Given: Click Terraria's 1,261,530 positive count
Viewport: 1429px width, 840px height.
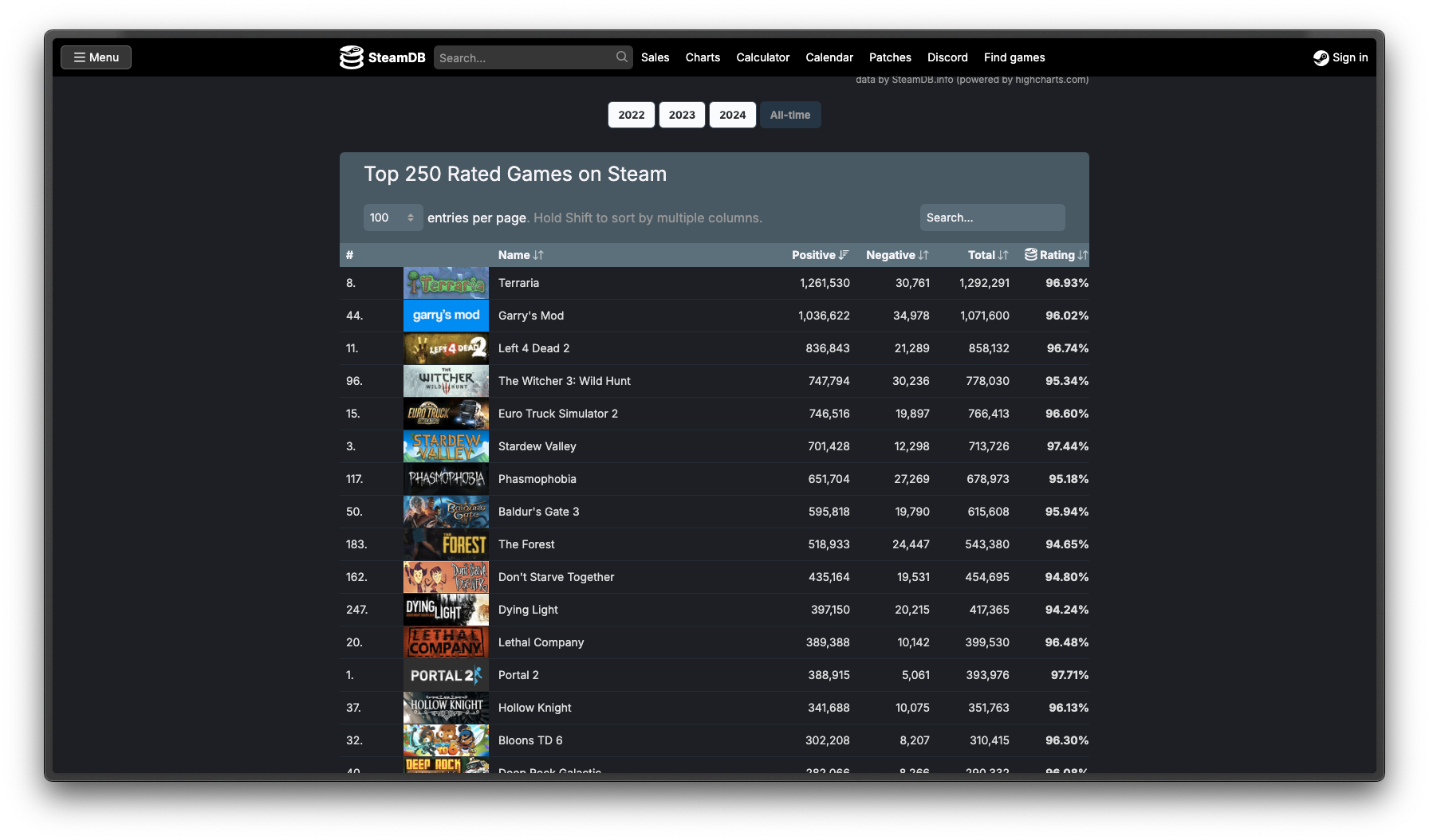Looking at the screenshot, I should [825, 283].
